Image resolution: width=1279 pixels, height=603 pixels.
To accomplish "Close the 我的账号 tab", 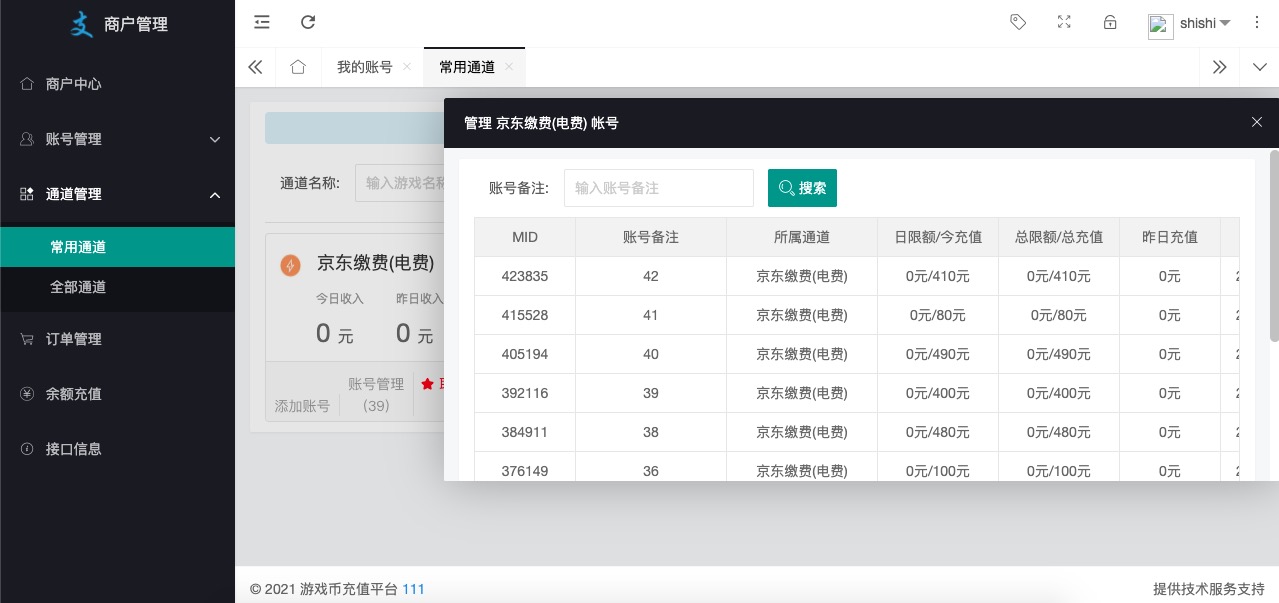I will point(406,67).
